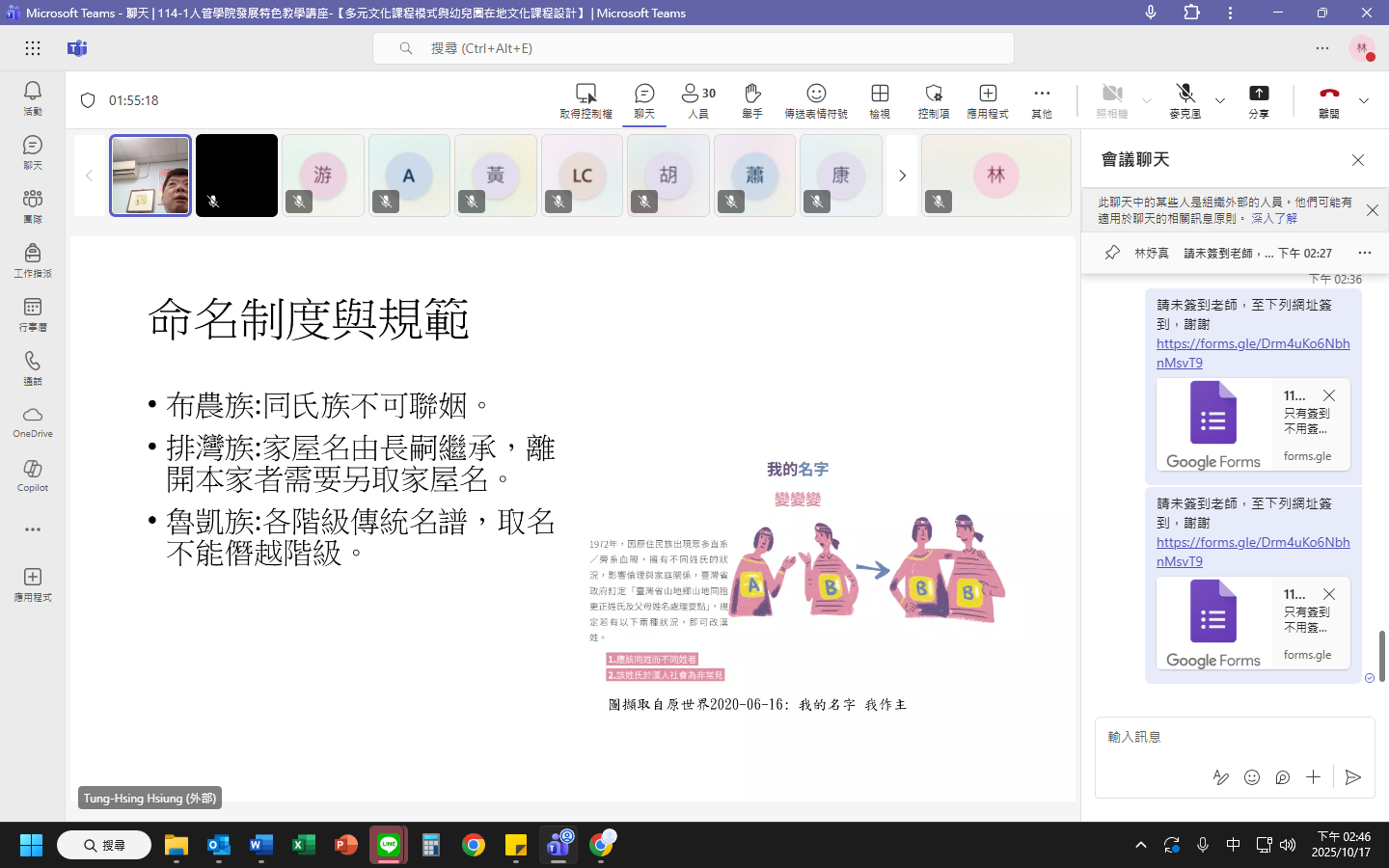Screen dimensions: 1389x868
Task: Click the Share (分享) screen icon
Action: 1259,100
